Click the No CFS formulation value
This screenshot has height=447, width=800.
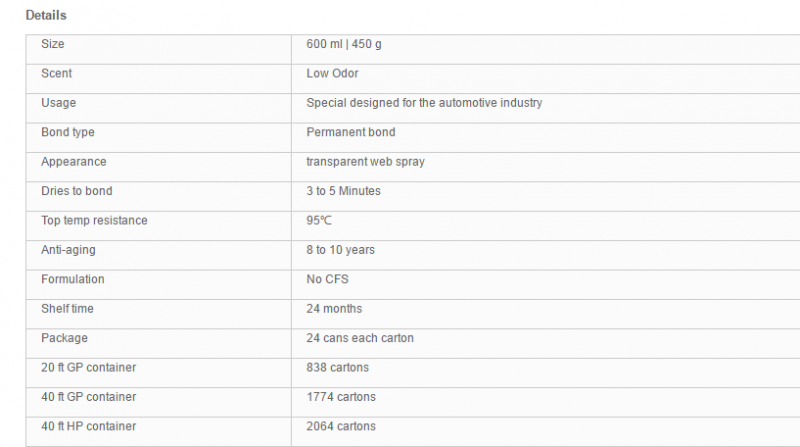327,279
